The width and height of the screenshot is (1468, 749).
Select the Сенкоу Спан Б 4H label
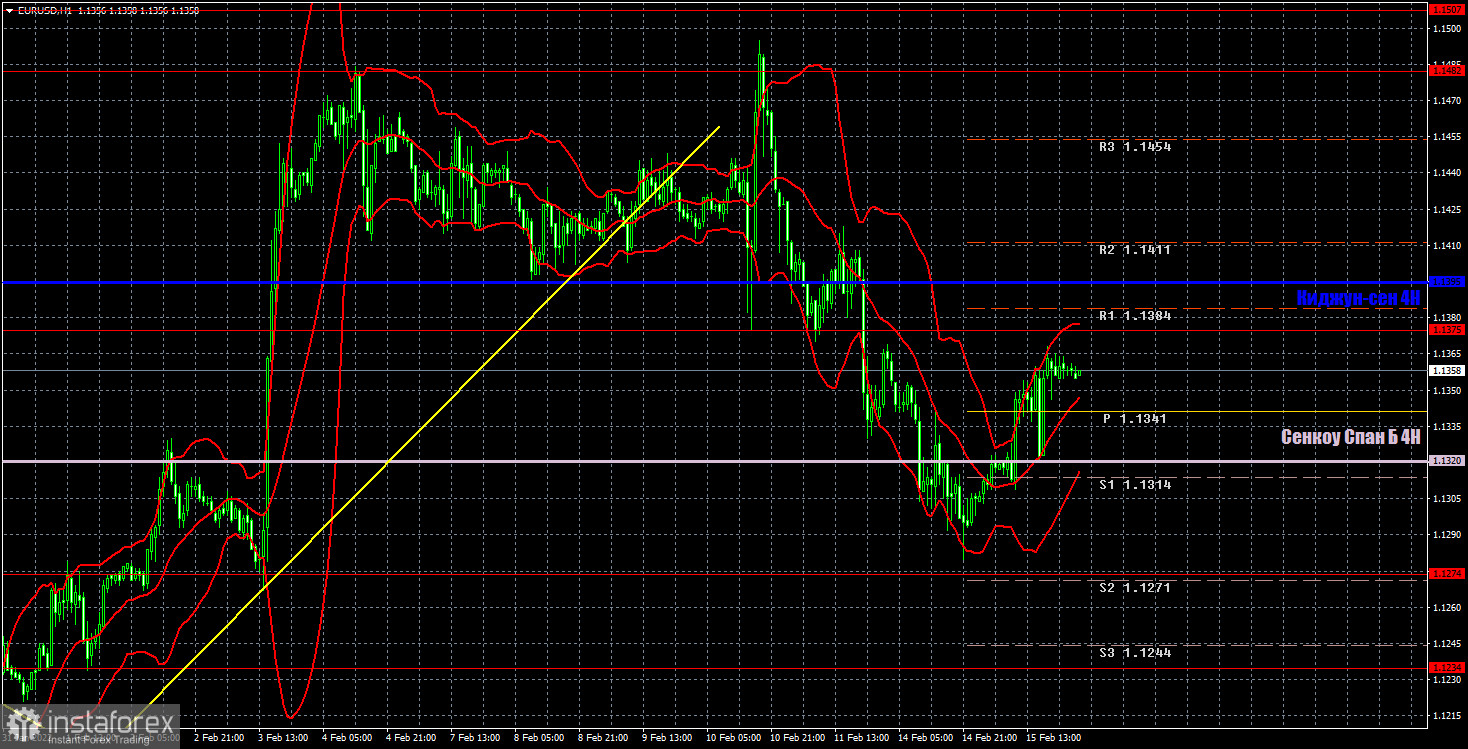[x=1351, y=437]
